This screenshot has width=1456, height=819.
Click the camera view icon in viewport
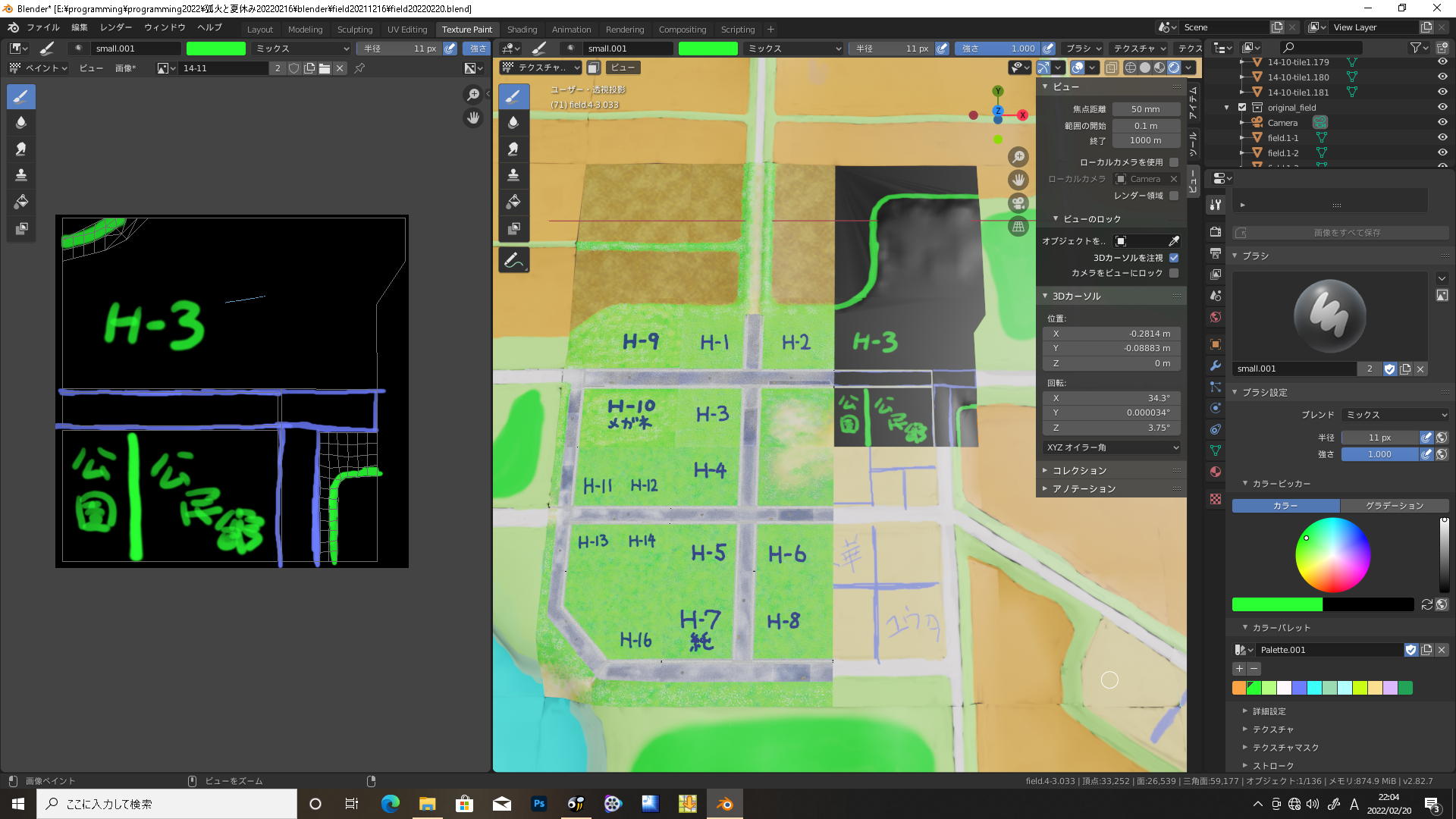tap(1018, 203)
